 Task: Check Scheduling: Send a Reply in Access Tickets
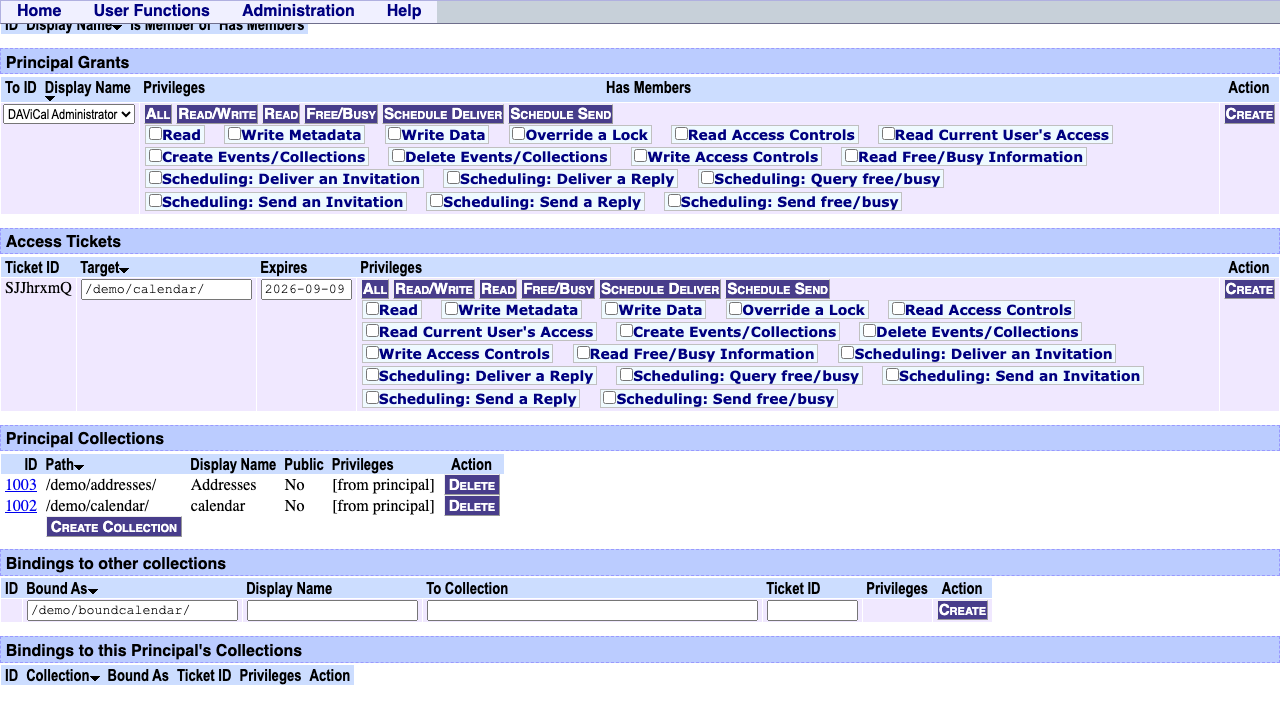[372, 397]
